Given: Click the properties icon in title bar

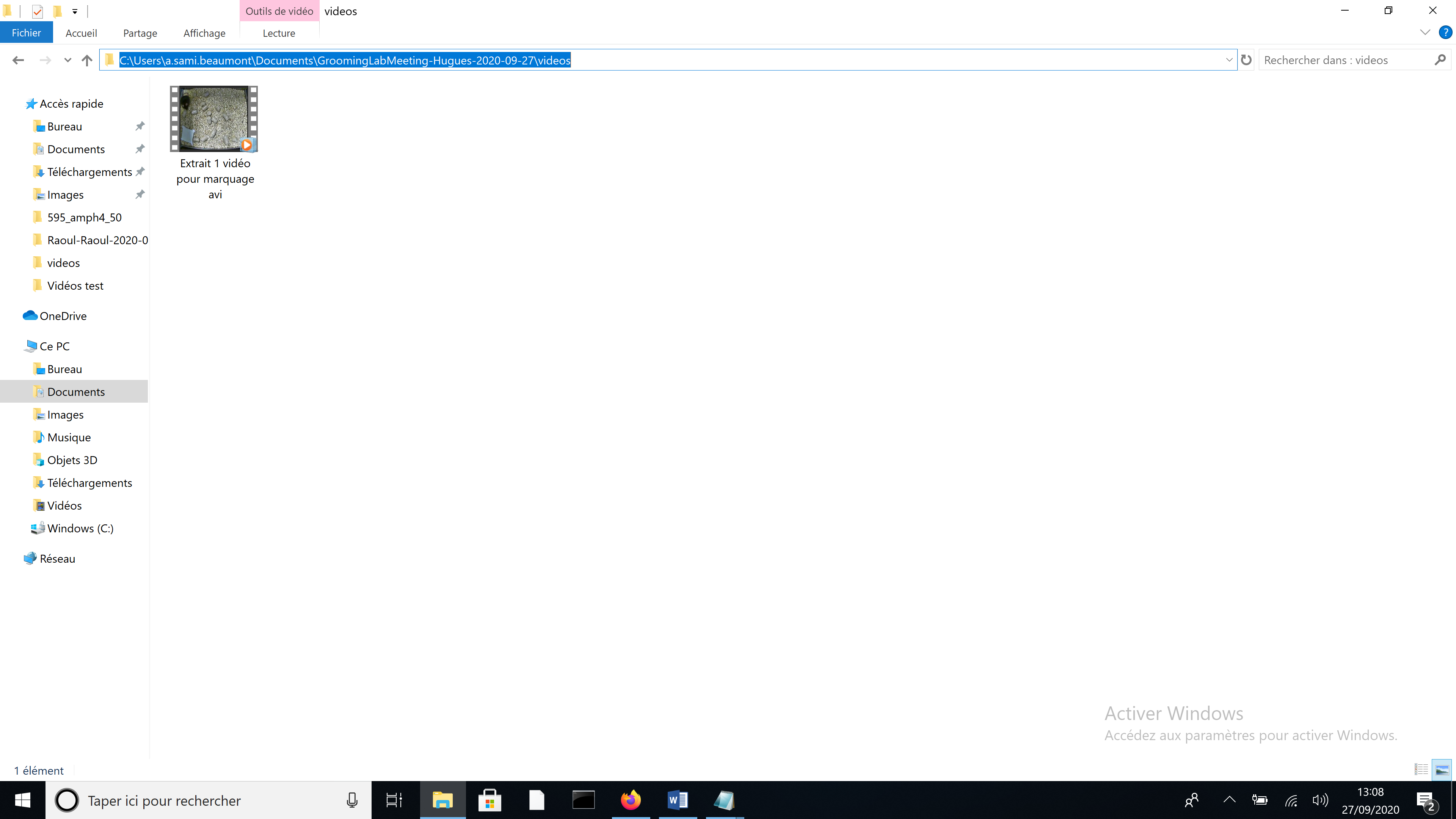Looking at the screenshot, I should tap(37, 11).
